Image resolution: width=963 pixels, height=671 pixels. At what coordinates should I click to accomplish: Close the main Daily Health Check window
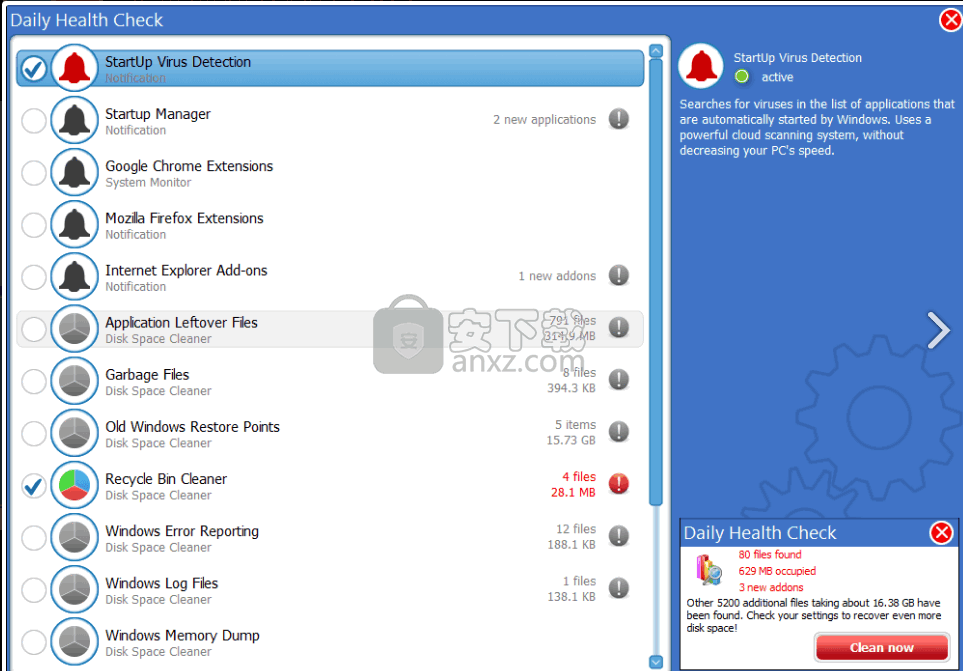coord(951,20)
